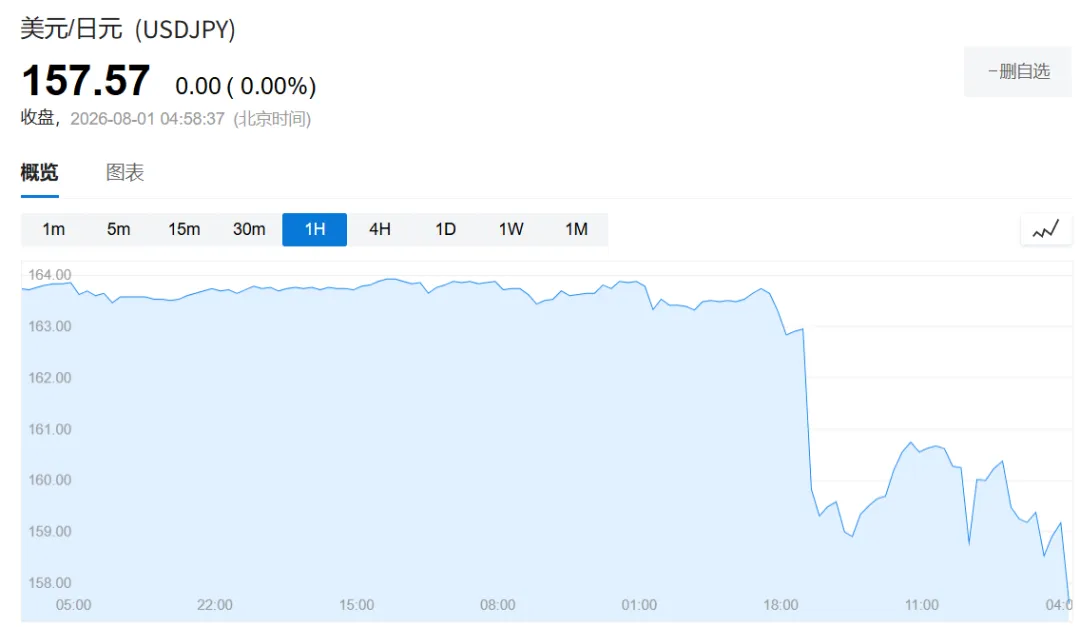1080x627 pixels.
Task: Open the 图表 chart tab
Action: point(125,172)
